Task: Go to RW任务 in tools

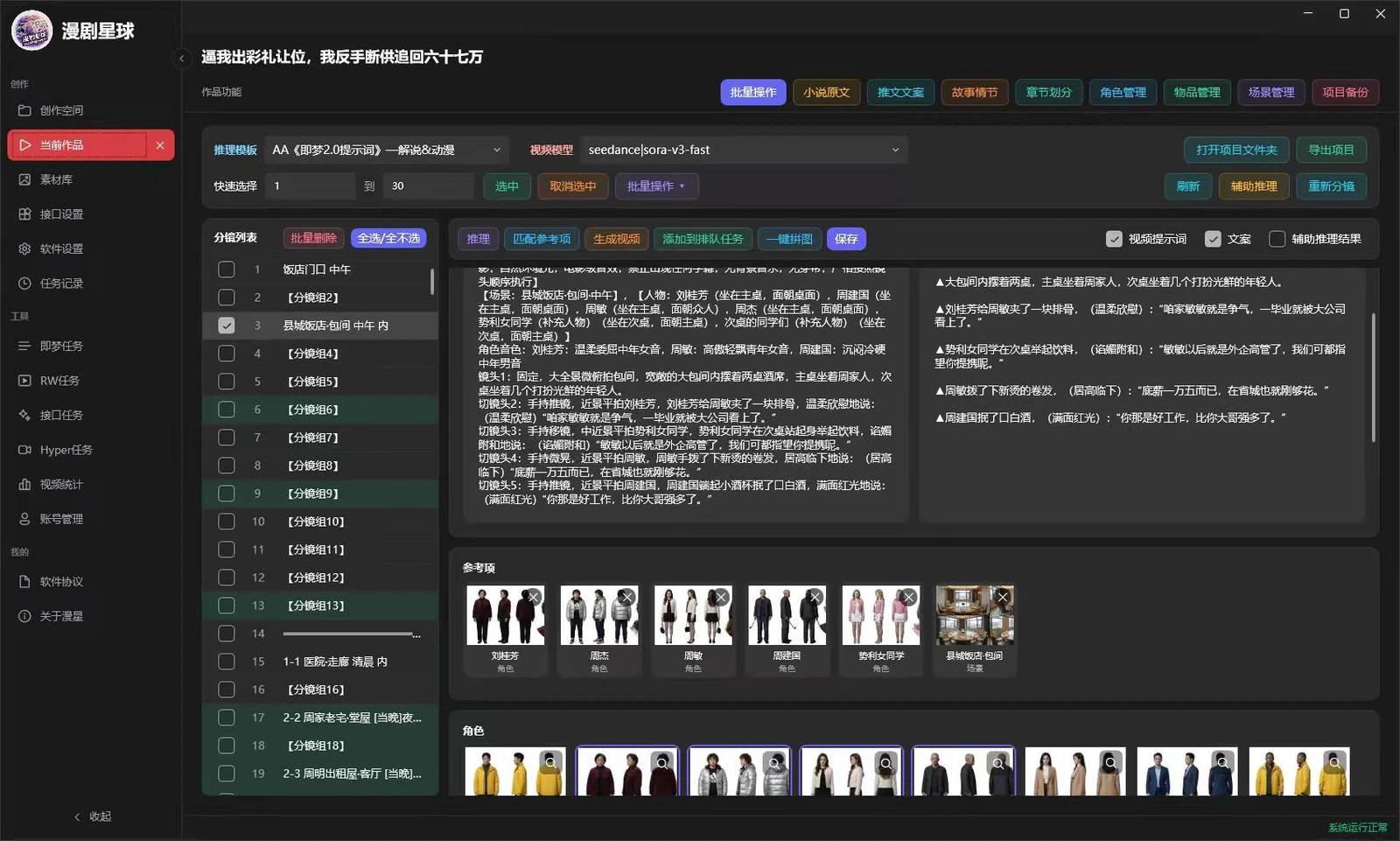Action: tap(91, 381)
